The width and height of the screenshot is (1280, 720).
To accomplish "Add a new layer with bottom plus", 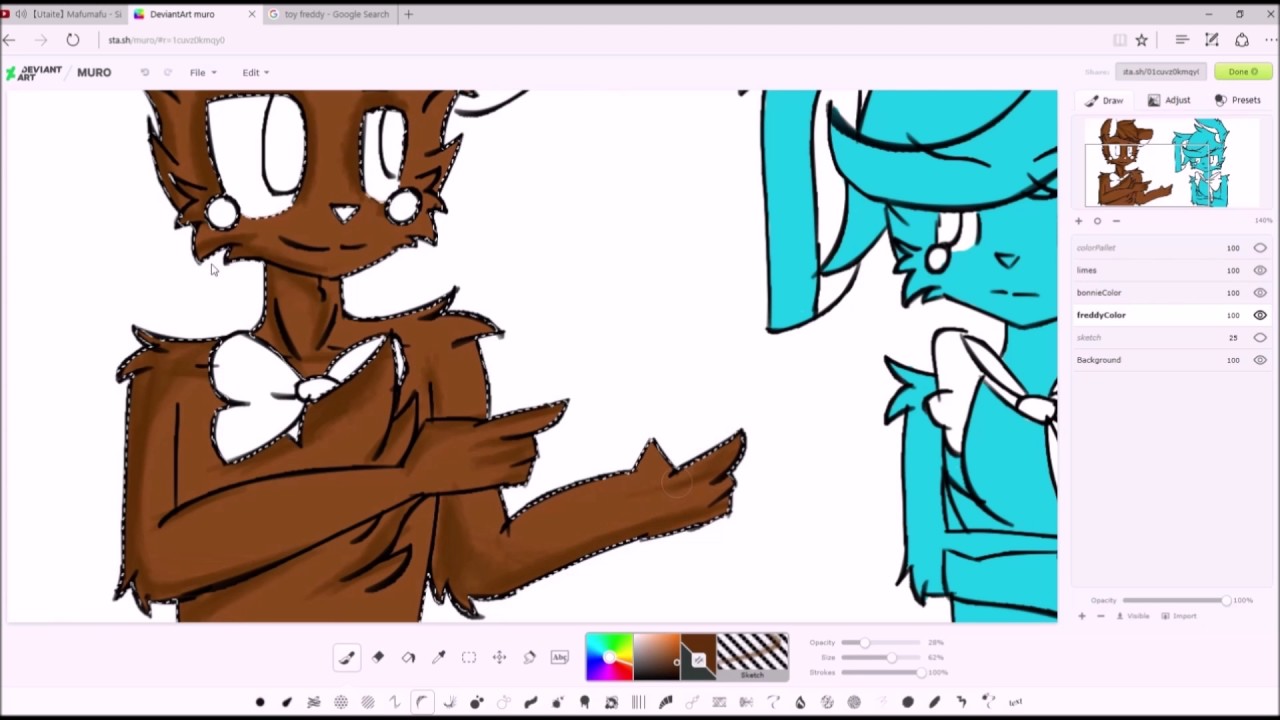I will point(1082,616).
